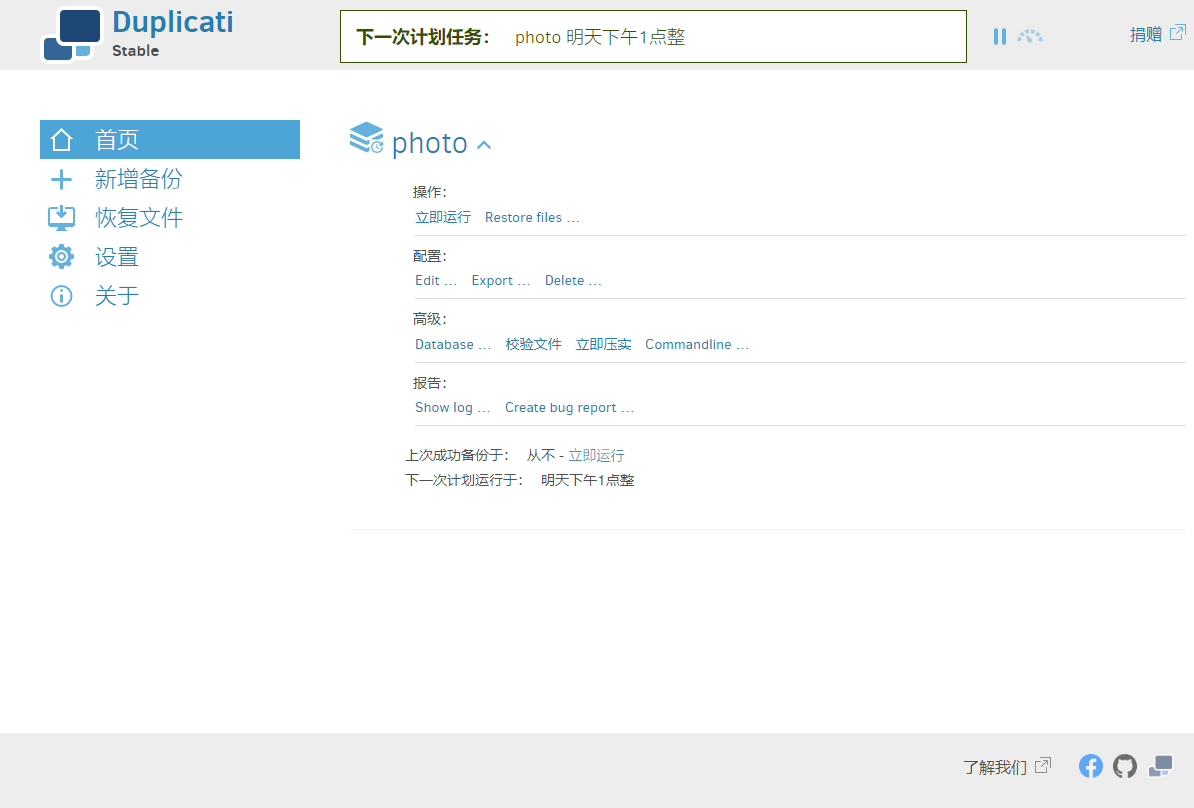Open the throttle speed gauge icon
1194x808 pixels.
click(1030, 36)
